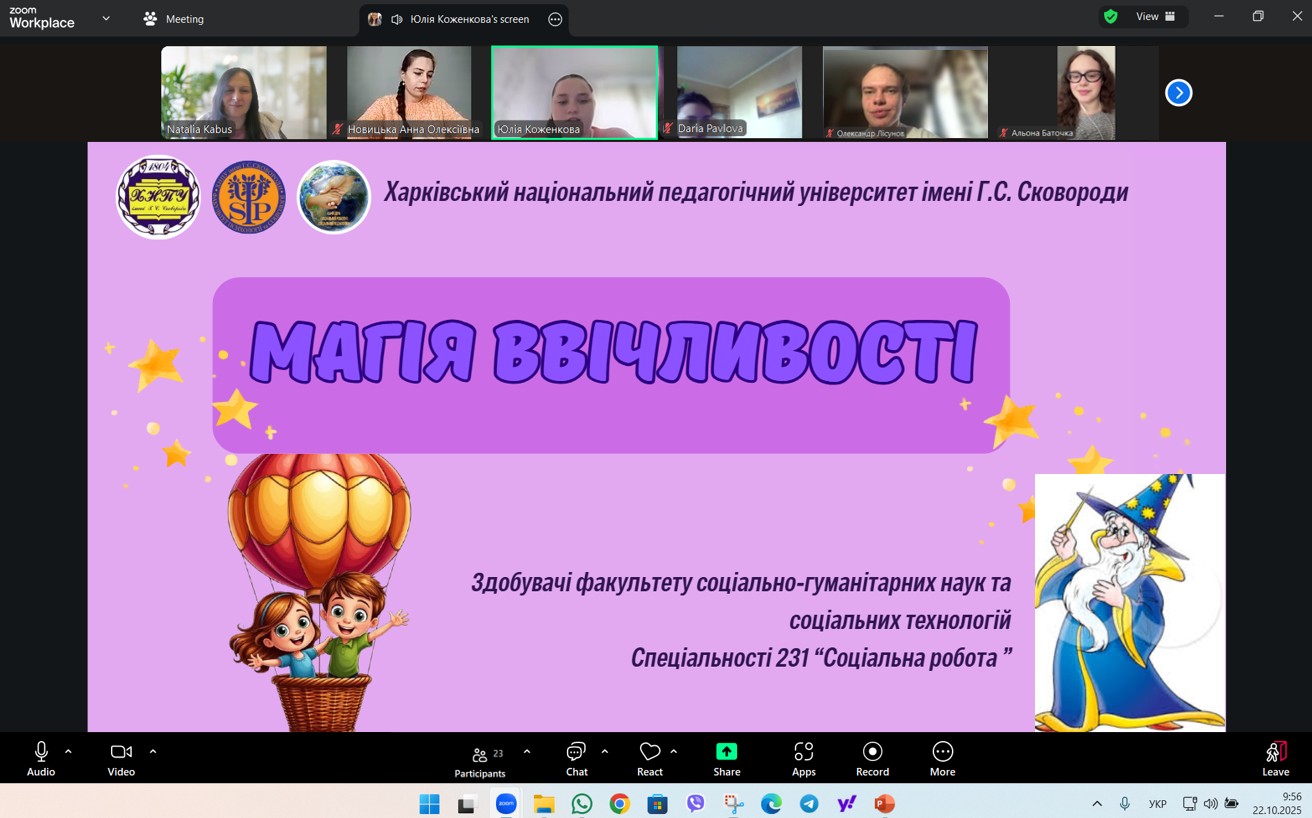This screenshot has width=1312, height=818.
Task: Expand the video settings arrow
Action: [153, 751]
